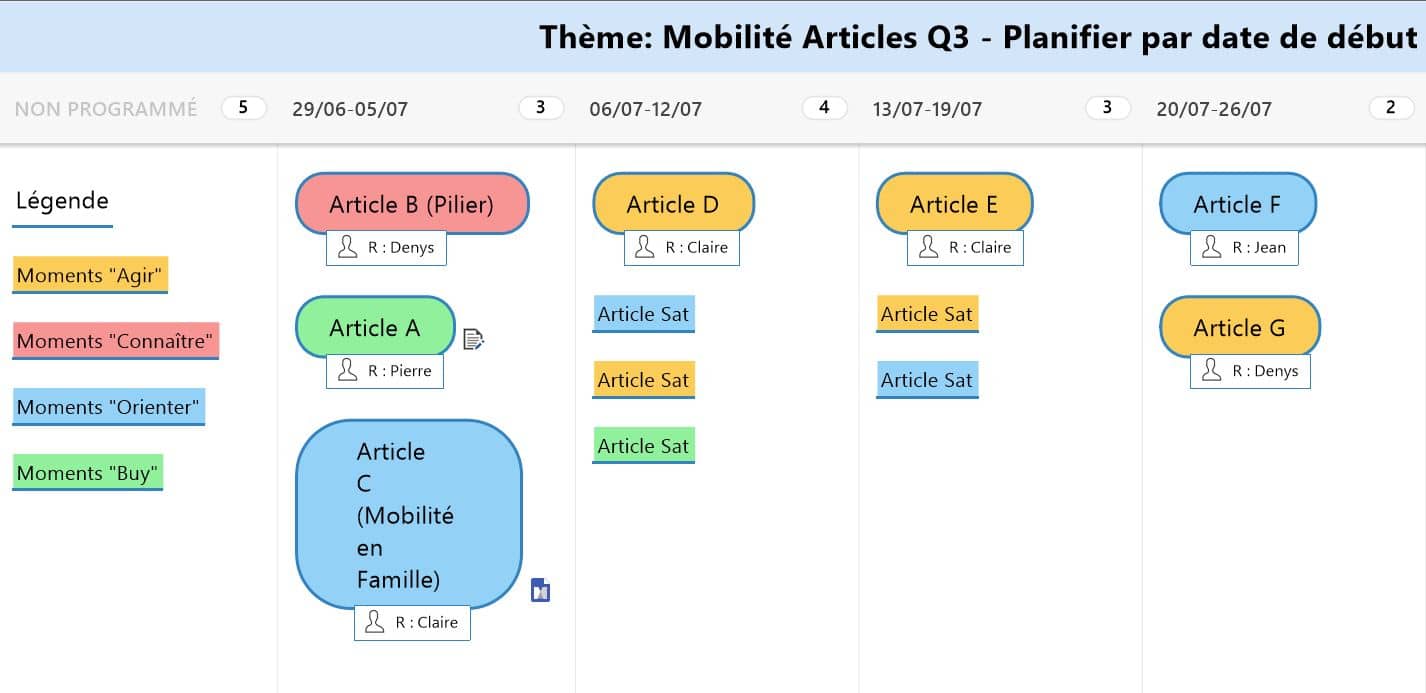This screenshot has height=693, width=1426.
Task: Select the Moments "Buy" legend item
Action: [x=88, y=473]
